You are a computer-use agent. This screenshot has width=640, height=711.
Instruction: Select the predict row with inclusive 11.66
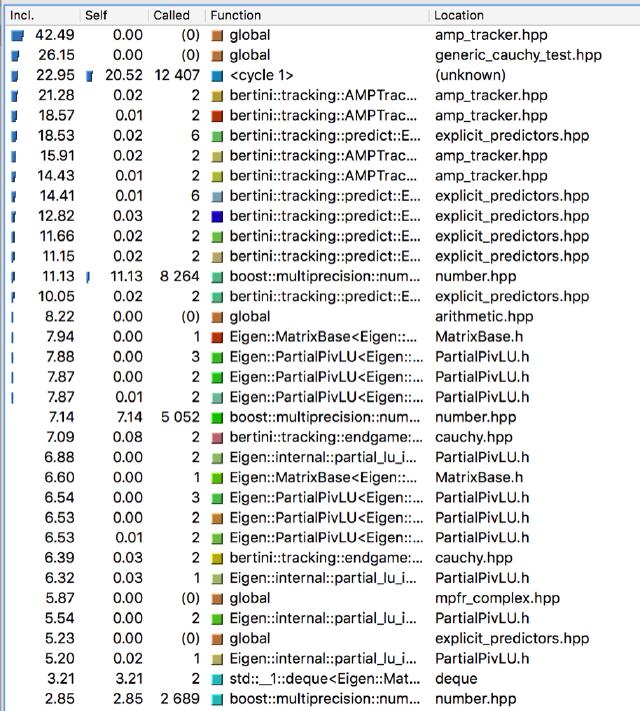click(322, 236)
